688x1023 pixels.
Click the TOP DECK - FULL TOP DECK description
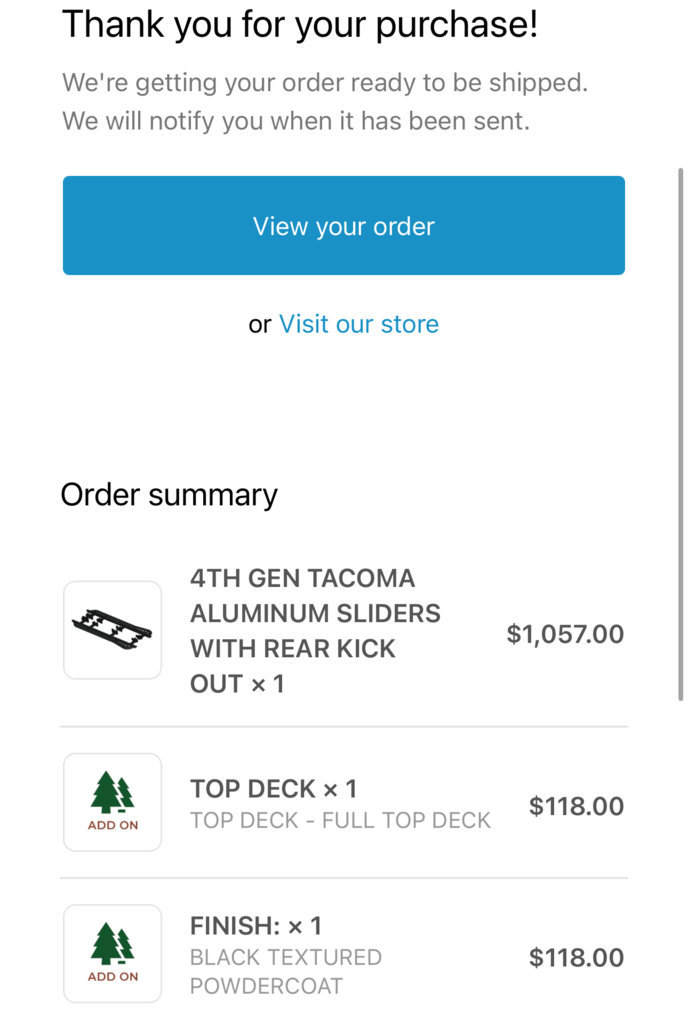click(340, 820)
